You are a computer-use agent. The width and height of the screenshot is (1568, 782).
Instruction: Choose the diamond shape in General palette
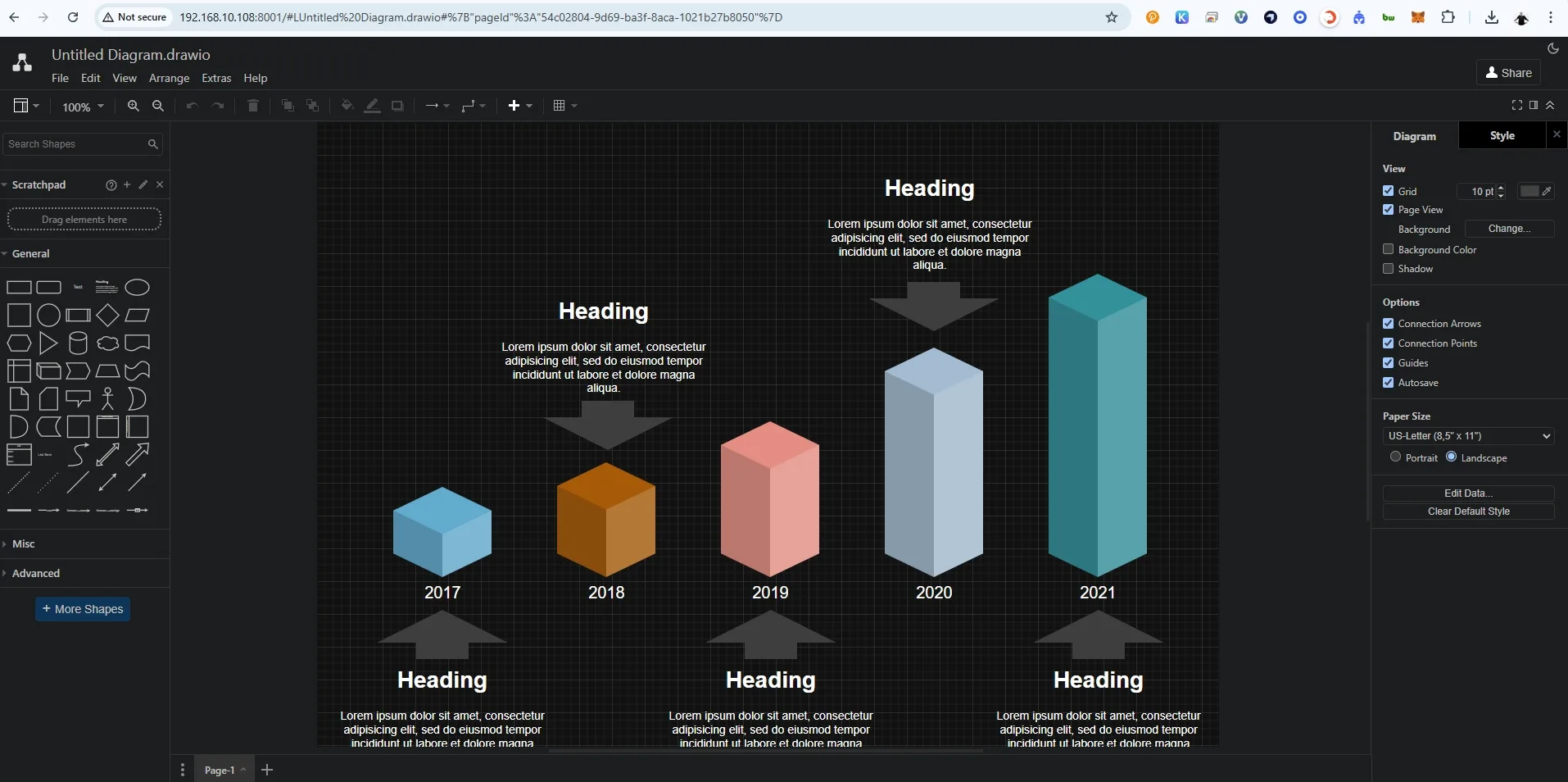(x=107, y=315)
